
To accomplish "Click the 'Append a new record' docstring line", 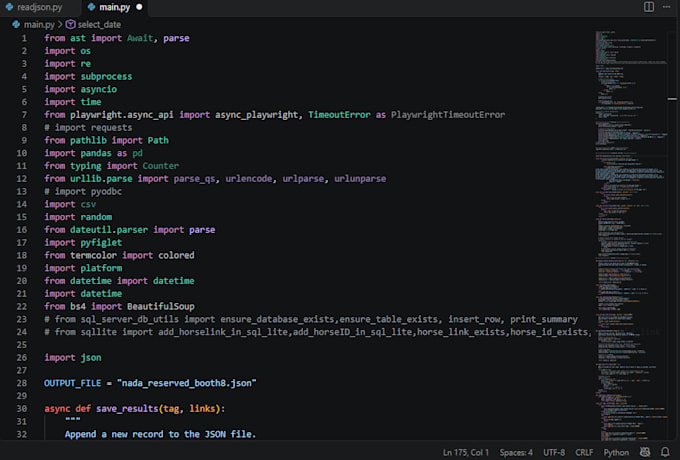I will tap(160, 434).
